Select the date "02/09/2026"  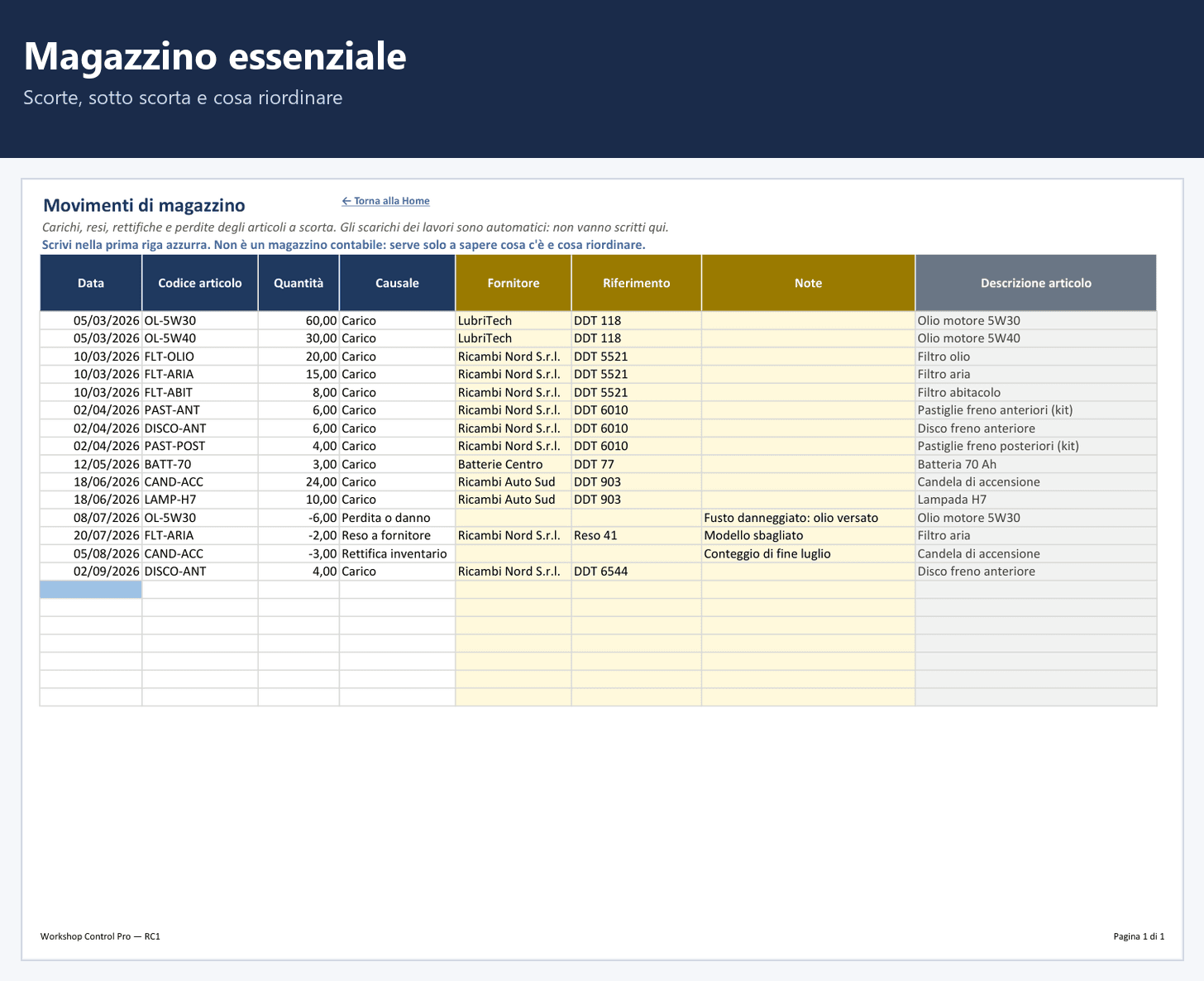tap(91, 572)
